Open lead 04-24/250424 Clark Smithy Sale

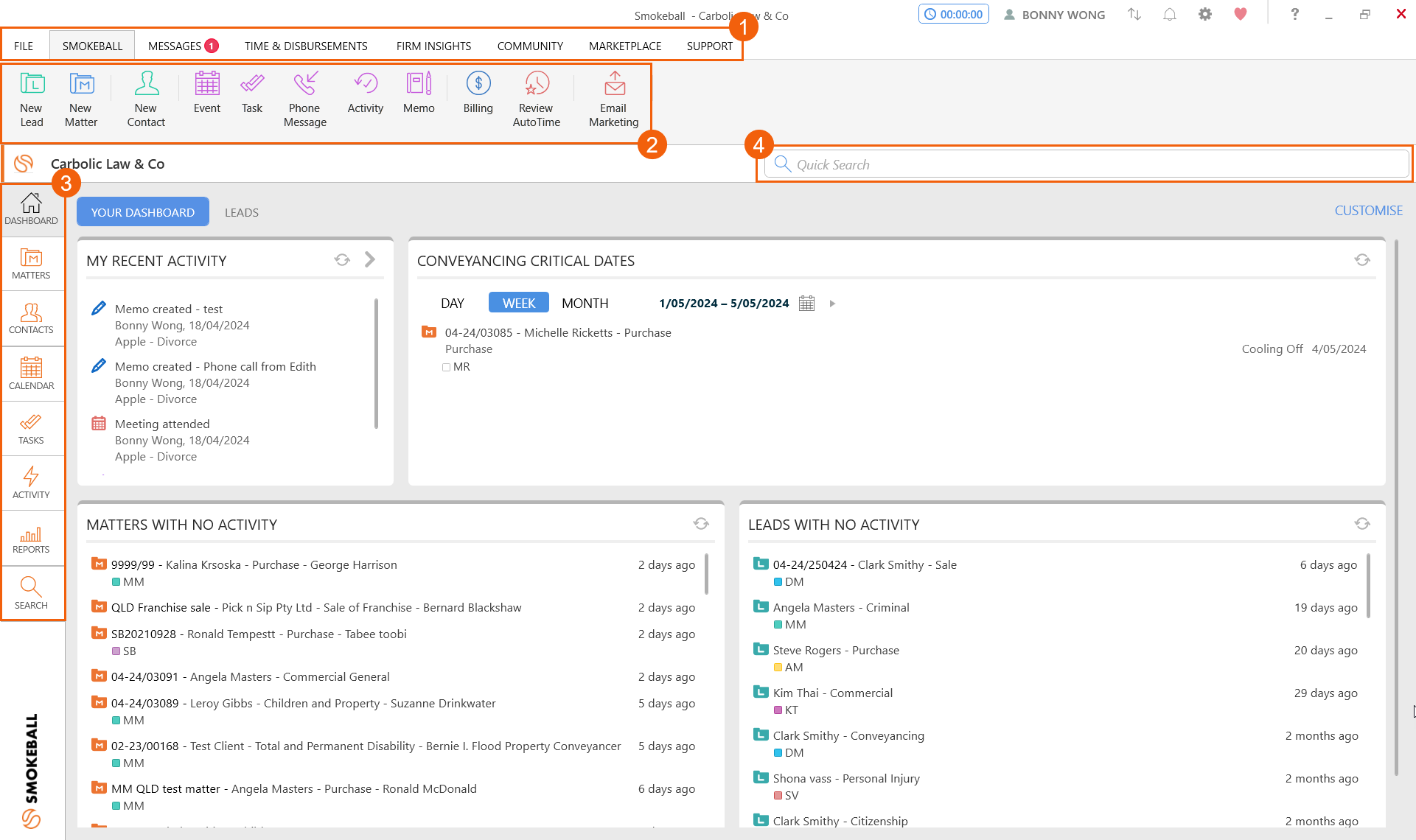pyautogui.click(x=865, y=565)
